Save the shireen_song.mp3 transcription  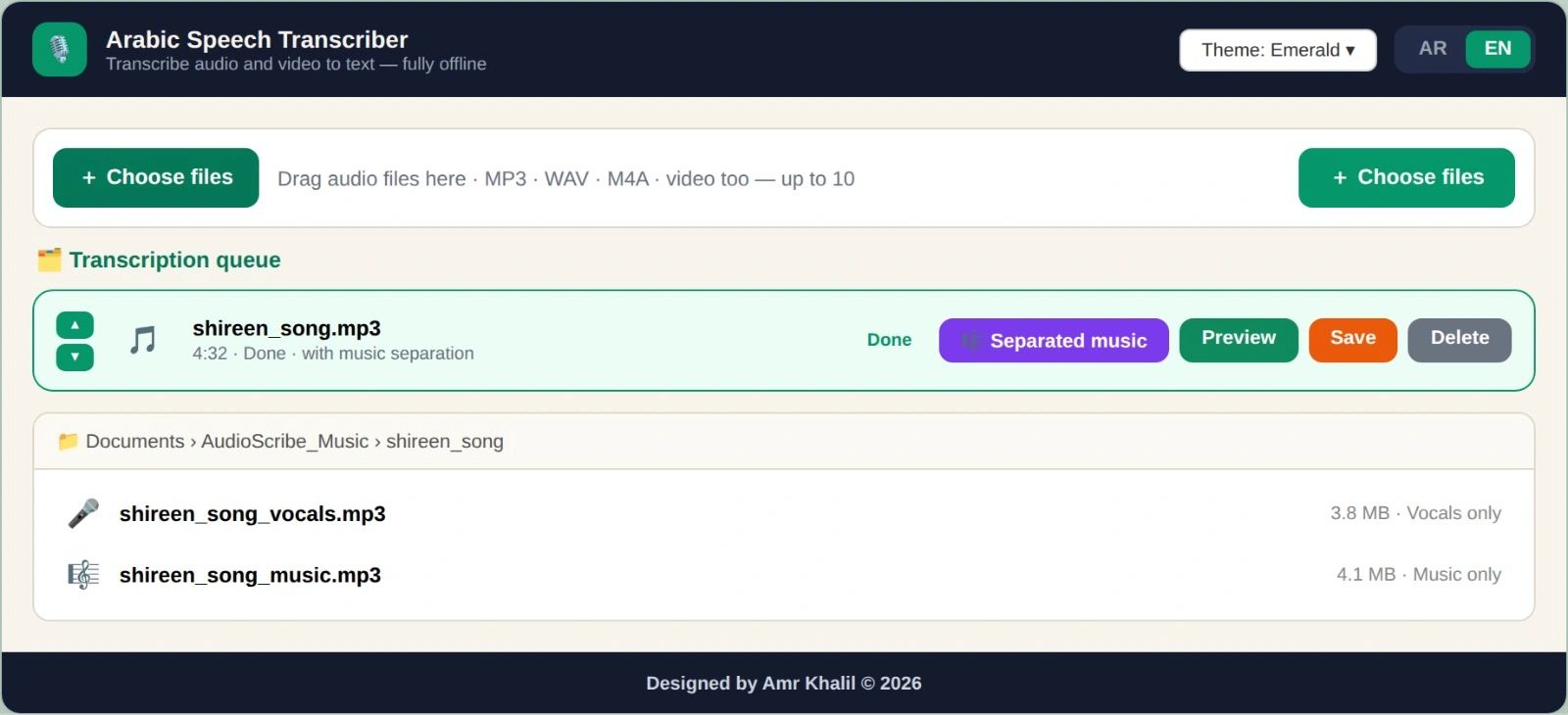pos(1352,340)
